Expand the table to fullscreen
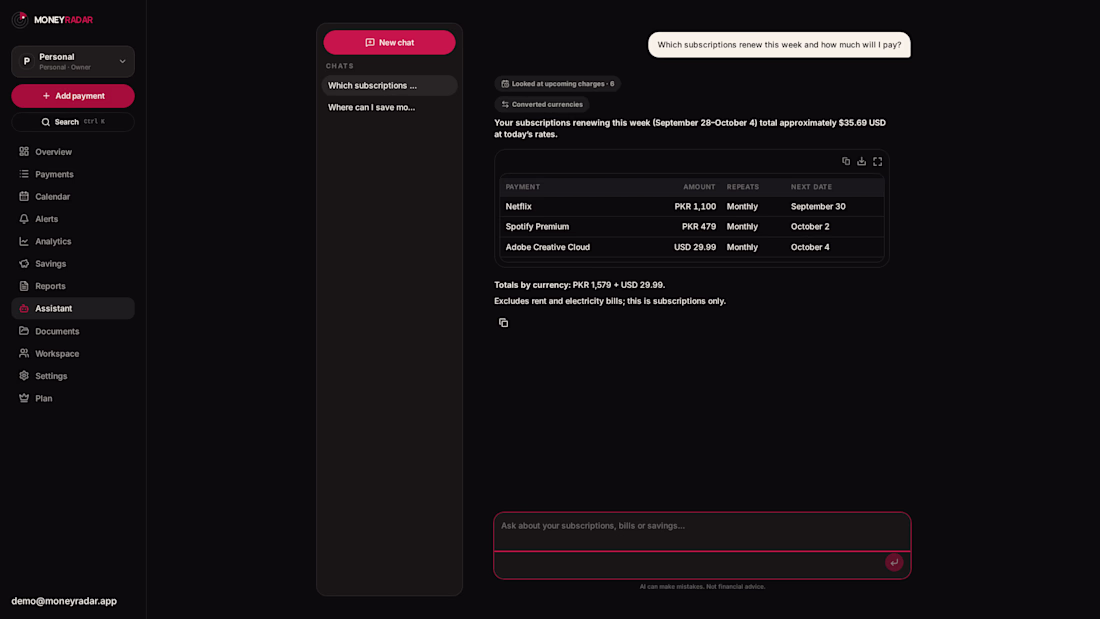This screenshot has width=1100, height=619. pos(878,161)
